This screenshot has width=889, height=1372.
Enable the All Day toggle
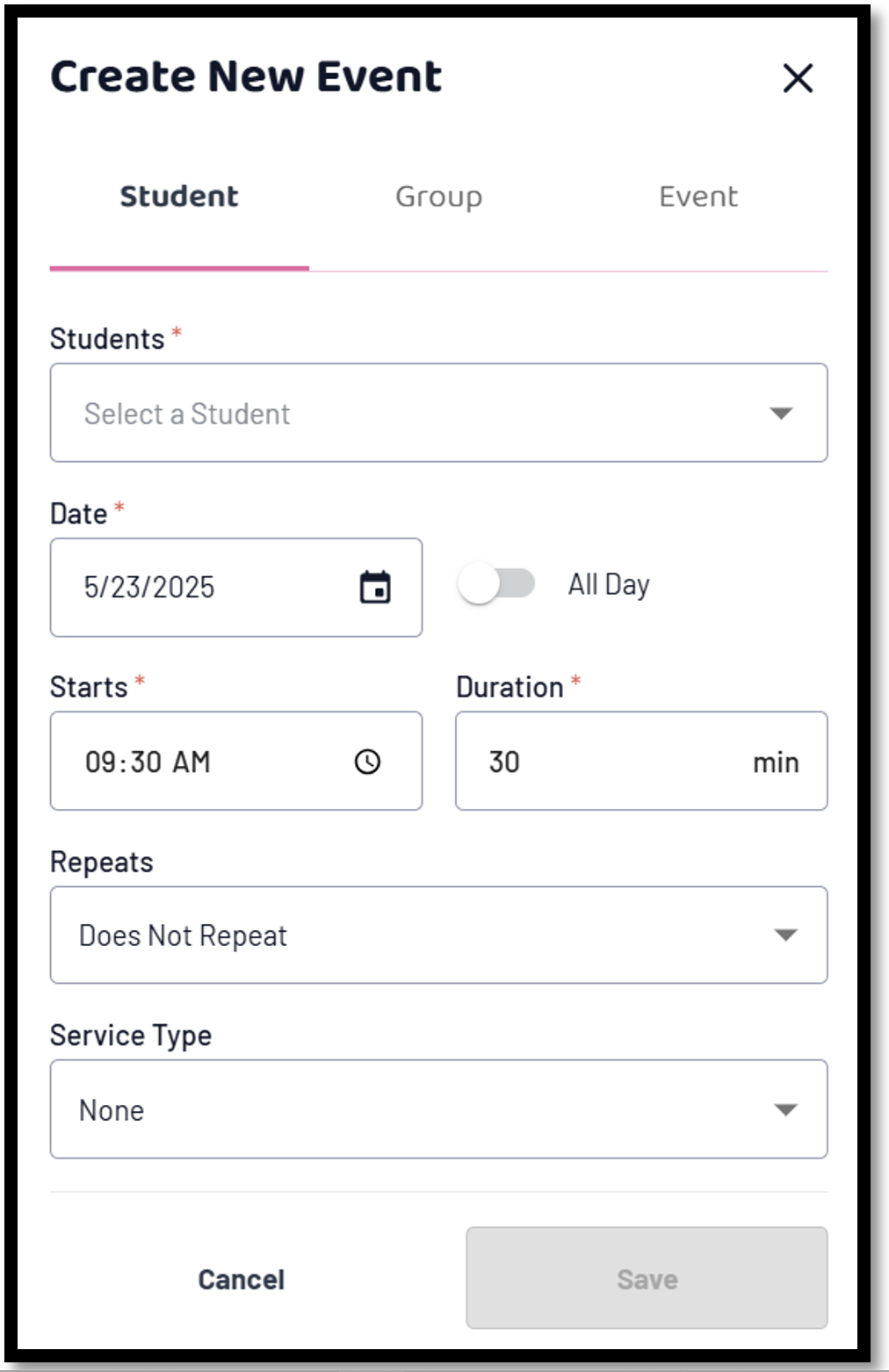(x=496, y=584)
